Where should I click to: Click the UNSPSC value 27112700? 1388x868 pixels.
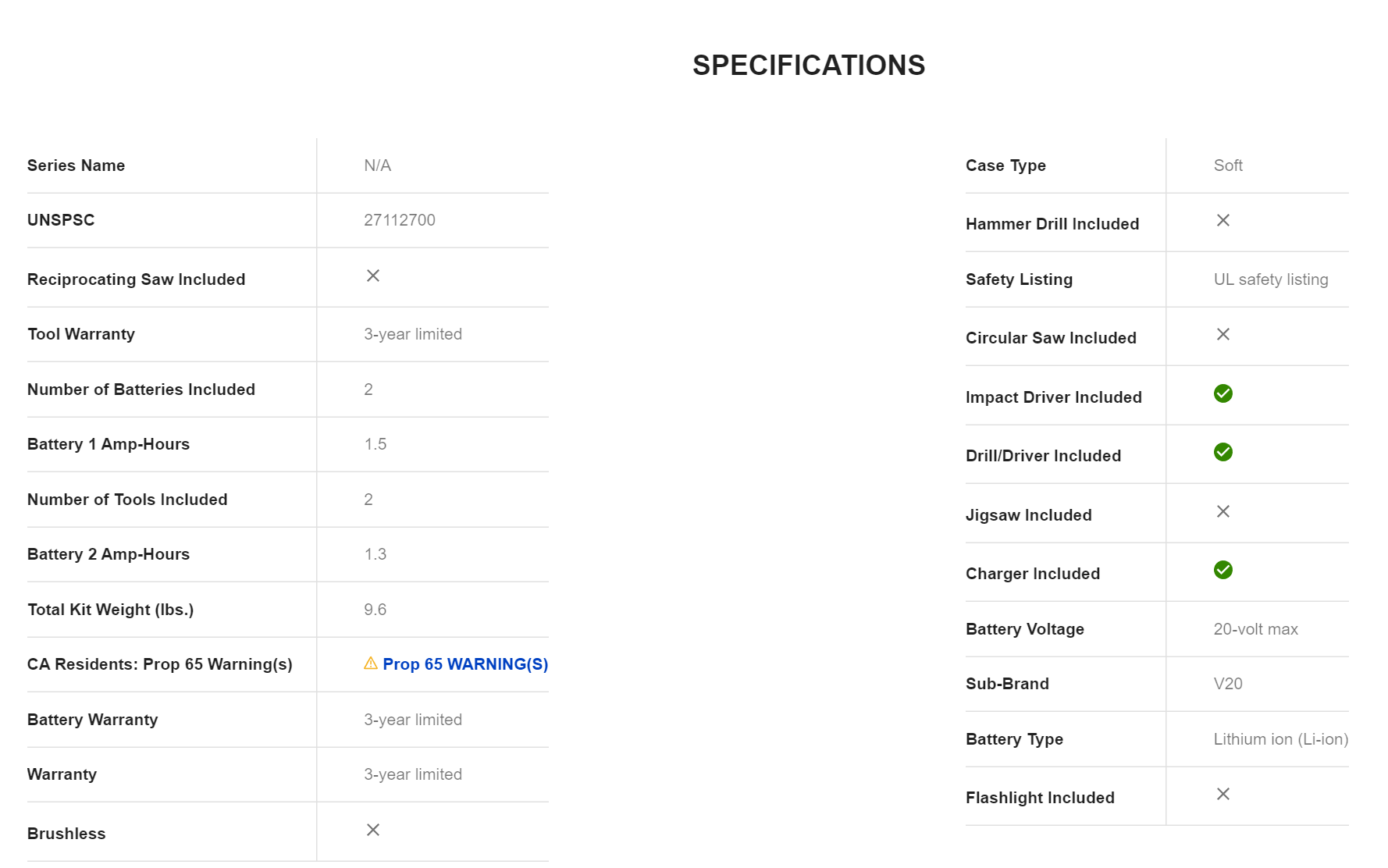[400, 220]
